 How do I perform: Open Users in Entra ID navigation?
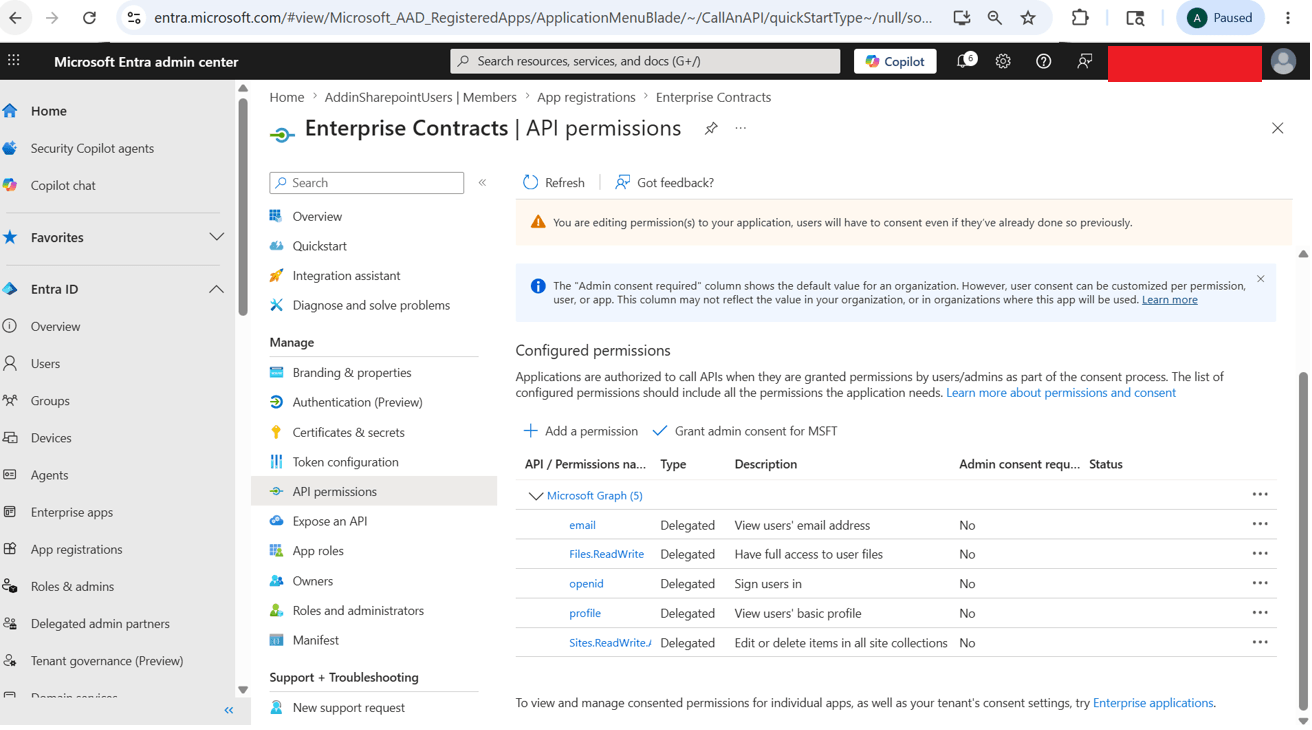coord(45,364)
